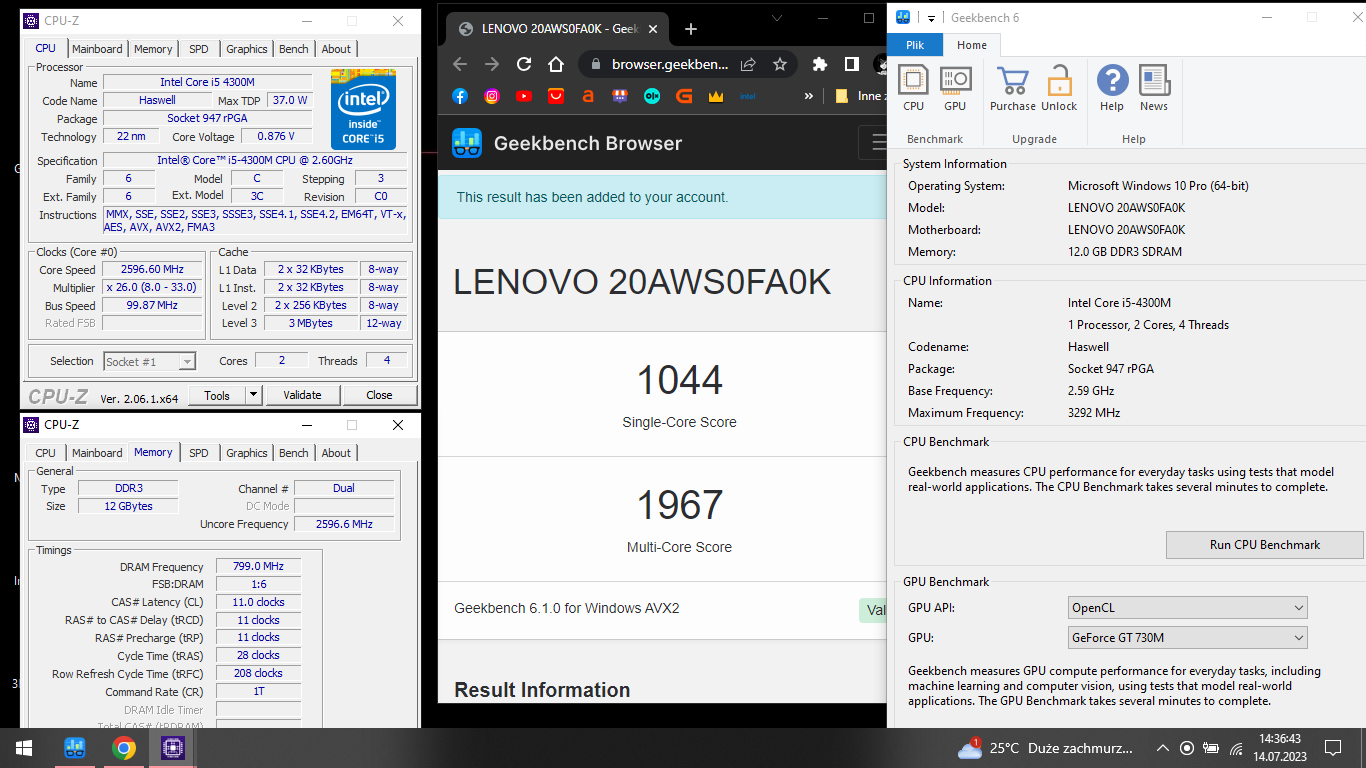Open the Plik menu in Geekbench
The image size is (1366, 768).
pos(915,45)
